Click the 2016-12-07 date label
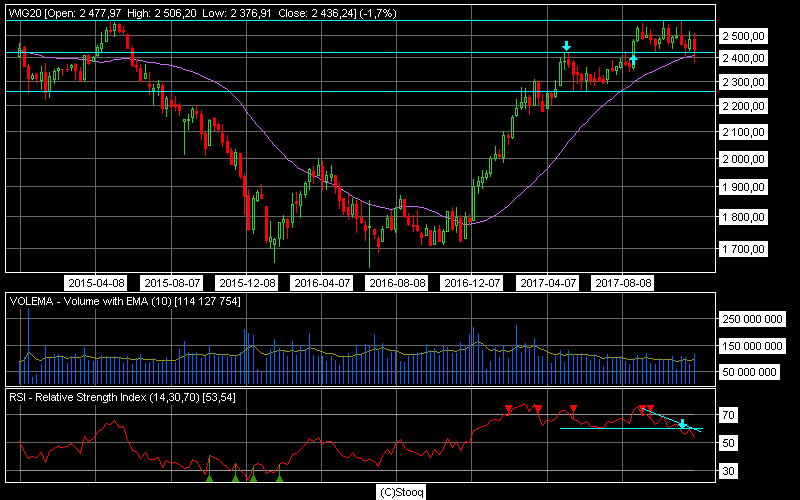Screen dimensions: 800x500 472,283
